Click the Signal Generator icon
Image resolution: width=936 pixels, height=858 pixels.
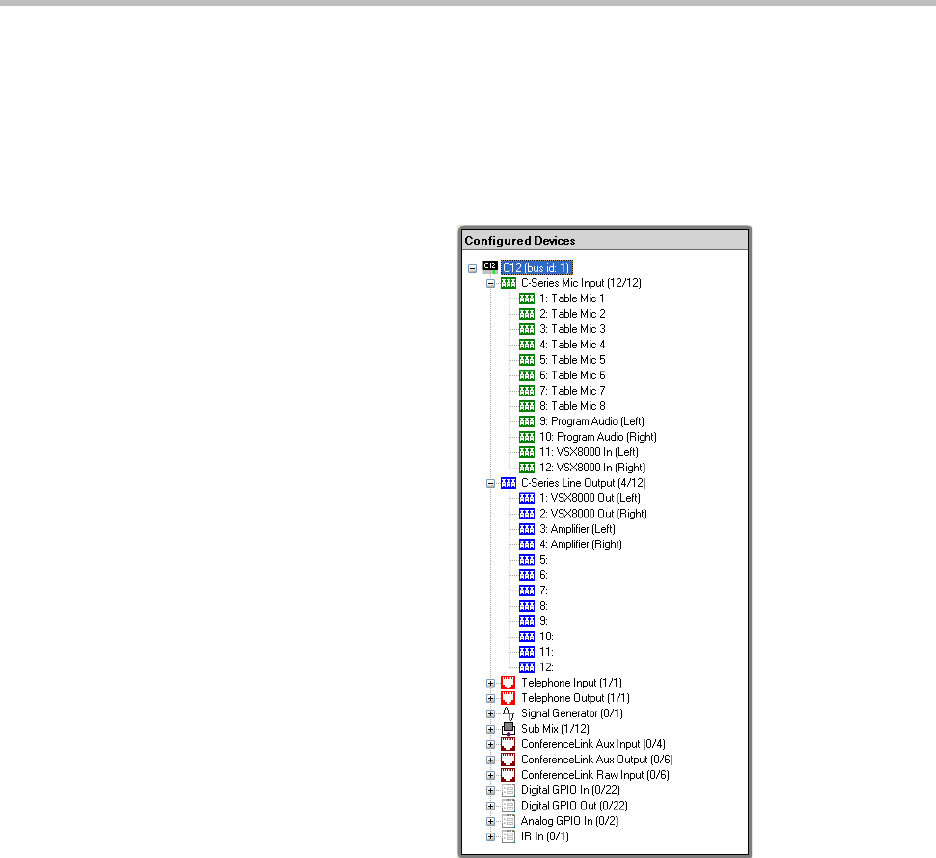508,713
